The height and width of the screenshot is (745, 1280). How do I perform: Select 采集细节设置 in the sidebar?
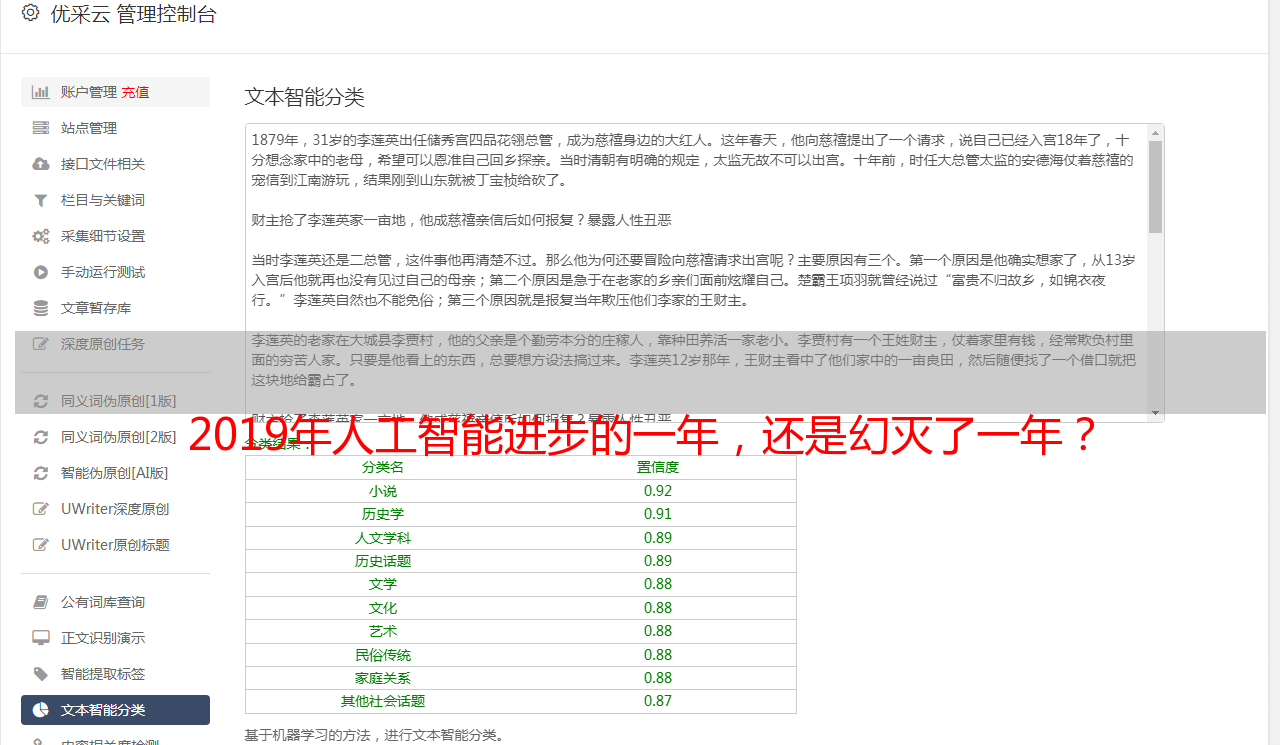115,236
